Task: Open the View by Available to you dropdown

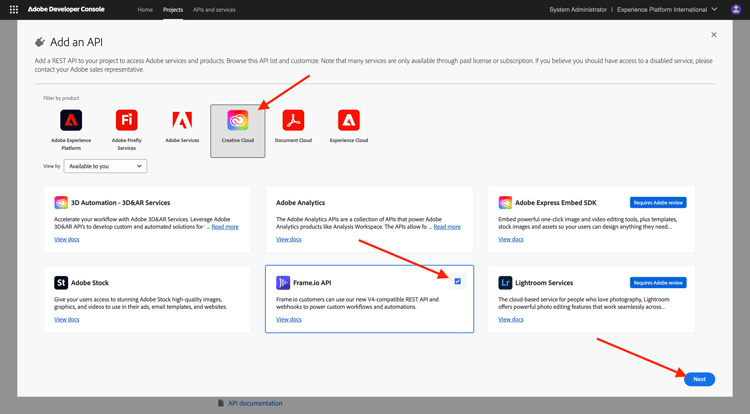Action: [x=105, y=166]
